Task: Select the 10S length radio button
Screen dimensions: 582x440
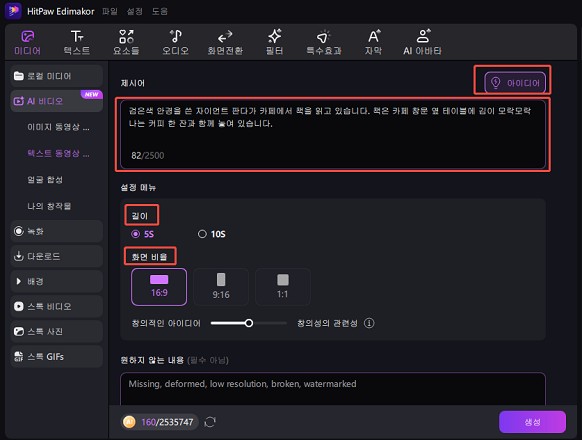Action: (x=202, y=234)
